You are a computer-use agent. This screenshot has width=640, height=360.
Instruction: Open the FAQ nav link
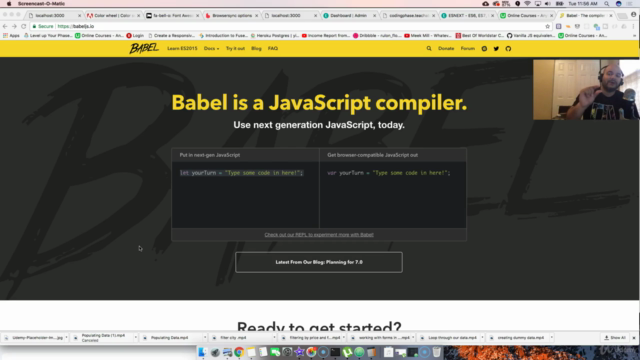pos(273,49)
